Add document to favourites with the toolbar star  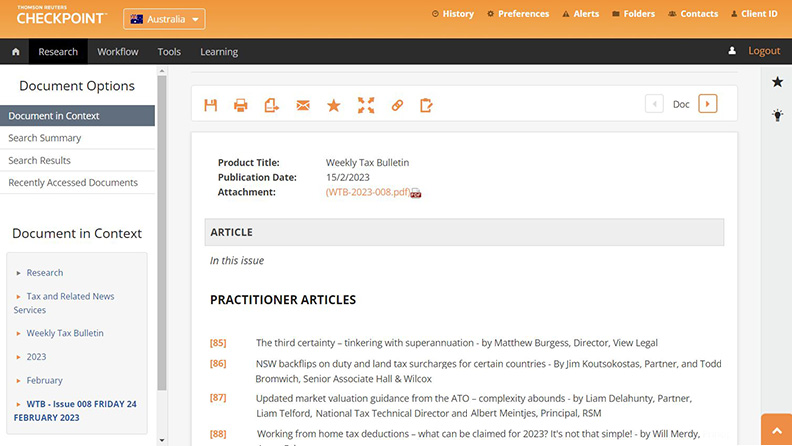334,105
